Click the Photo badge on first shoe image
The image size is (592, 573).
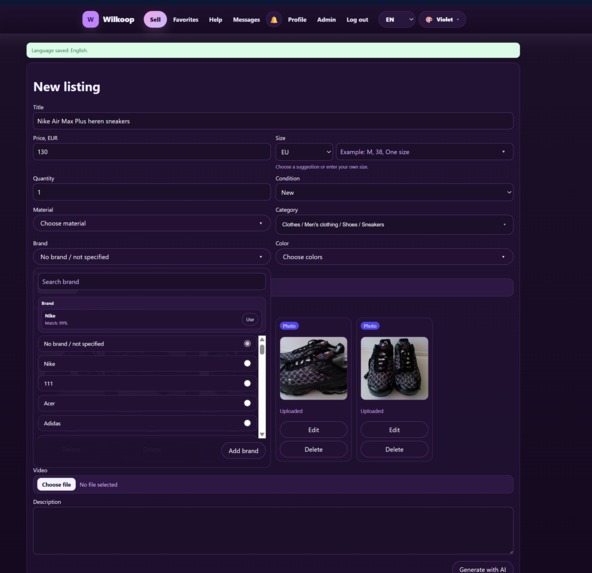(289, 326)
